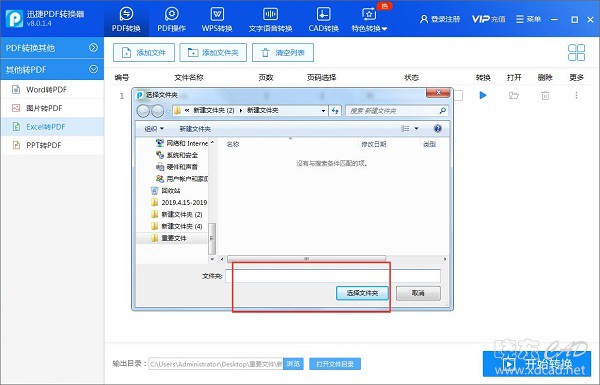Go back in the folder dialog
Viewport: 600px width, 385px height.
[x=143, y=111]
